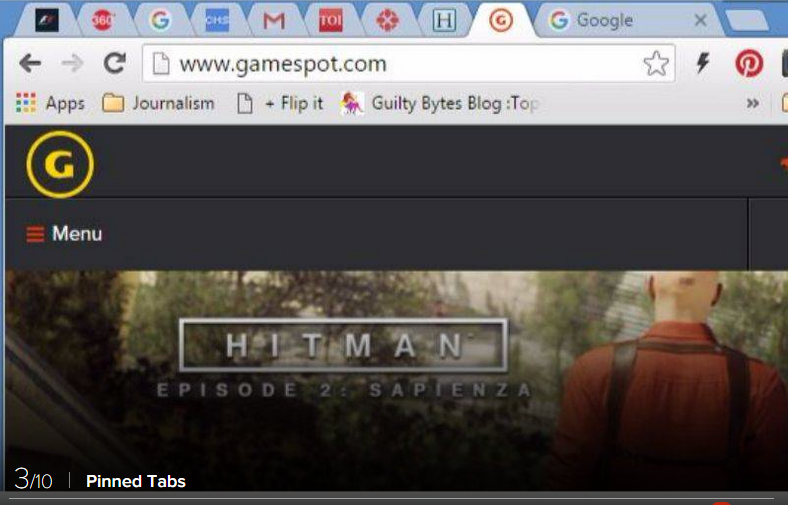Bookmark this page with the star
790x505 pixels.
point(656,64)
